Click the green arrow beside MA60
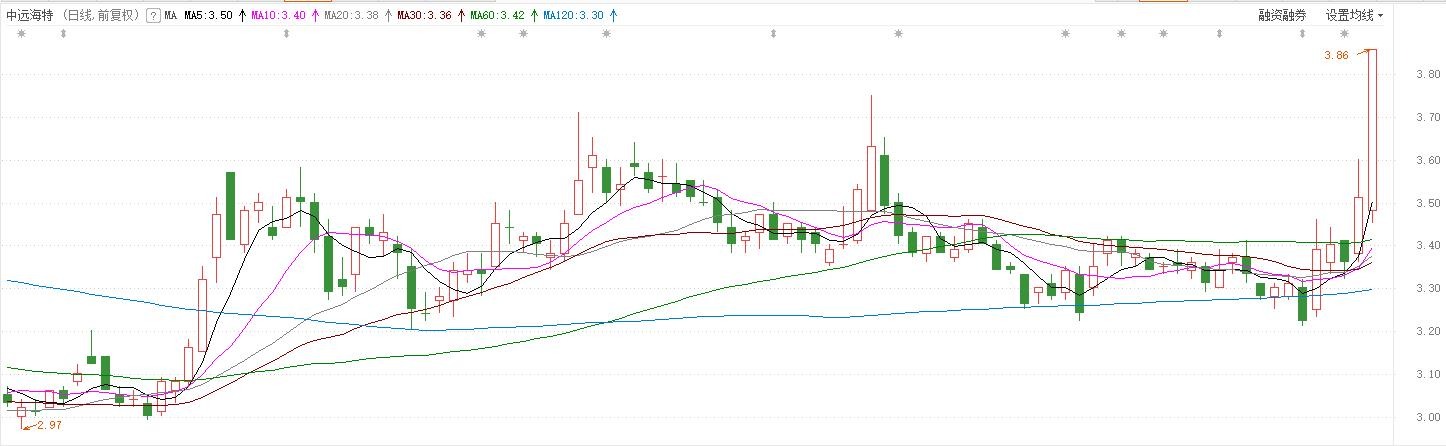Viewport: 1446px width, 446px height. [534, 16]
